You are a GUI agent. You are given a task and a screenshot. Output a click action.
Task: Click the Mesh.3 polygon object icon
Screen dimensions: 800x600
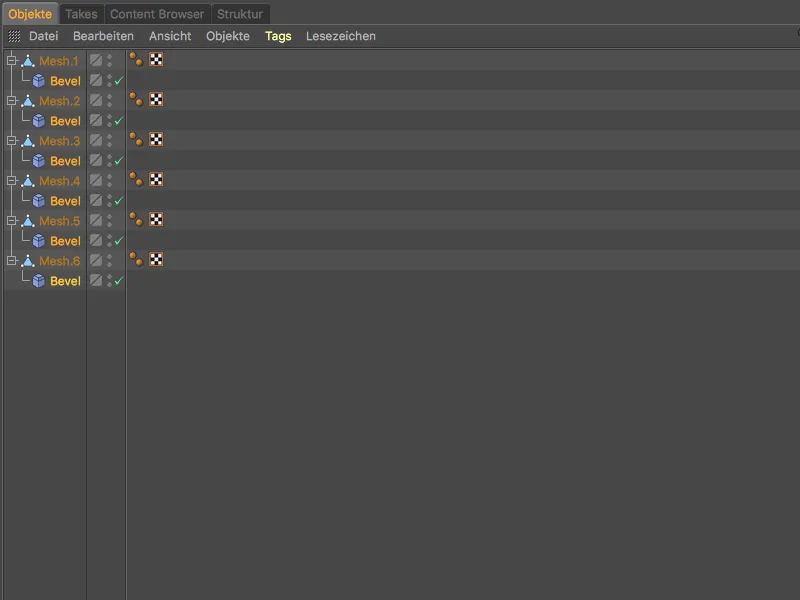pos(28,141)
